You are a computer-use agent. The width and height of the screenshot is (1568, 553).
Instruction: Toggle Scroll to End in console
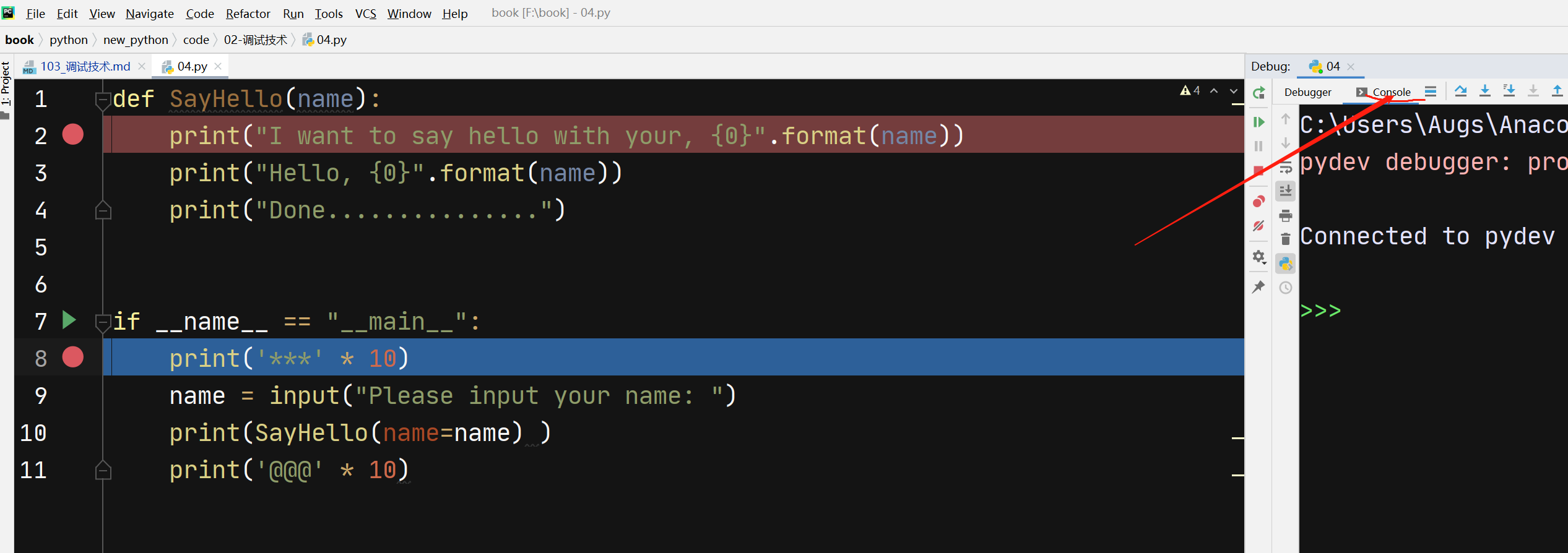[1286, 191]
